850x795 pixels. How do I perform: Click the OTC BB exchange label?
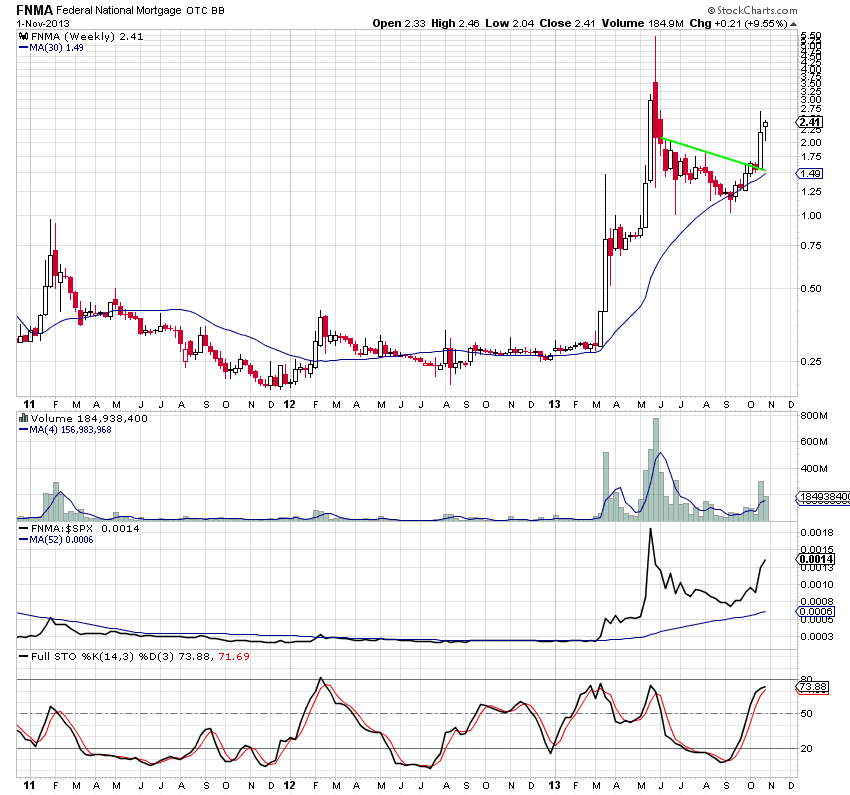click(x=205, y=10)
